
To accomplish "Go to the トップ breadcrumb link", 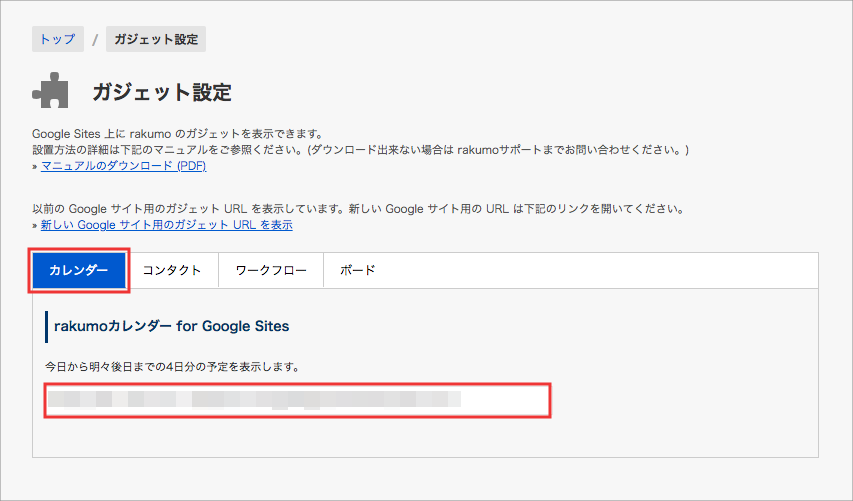I will [x=58, y=39].
